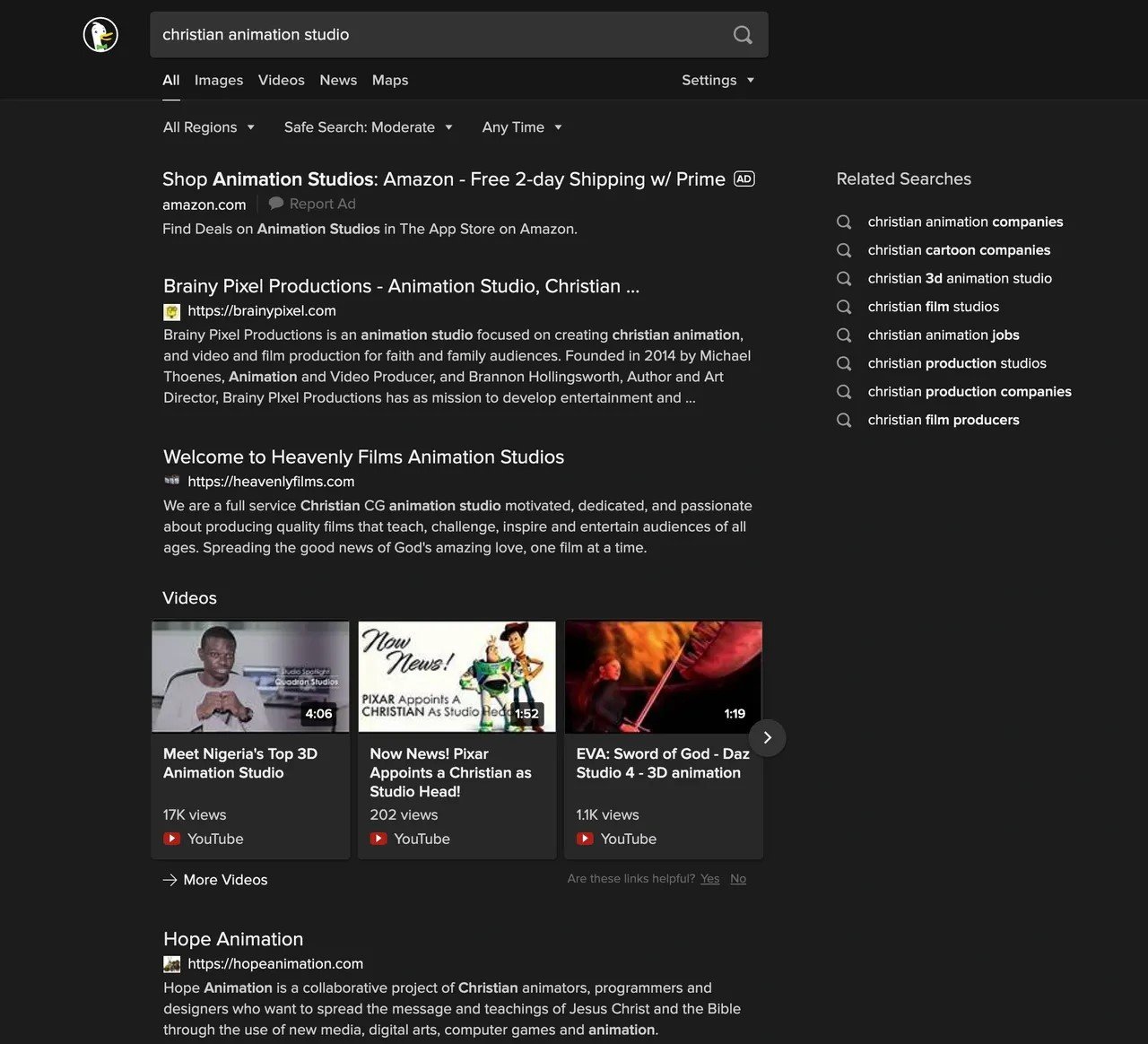Search related: christian film producers
Image resolution: width=1148 pixels, height=1044 pixels.
tap(944, 420)
